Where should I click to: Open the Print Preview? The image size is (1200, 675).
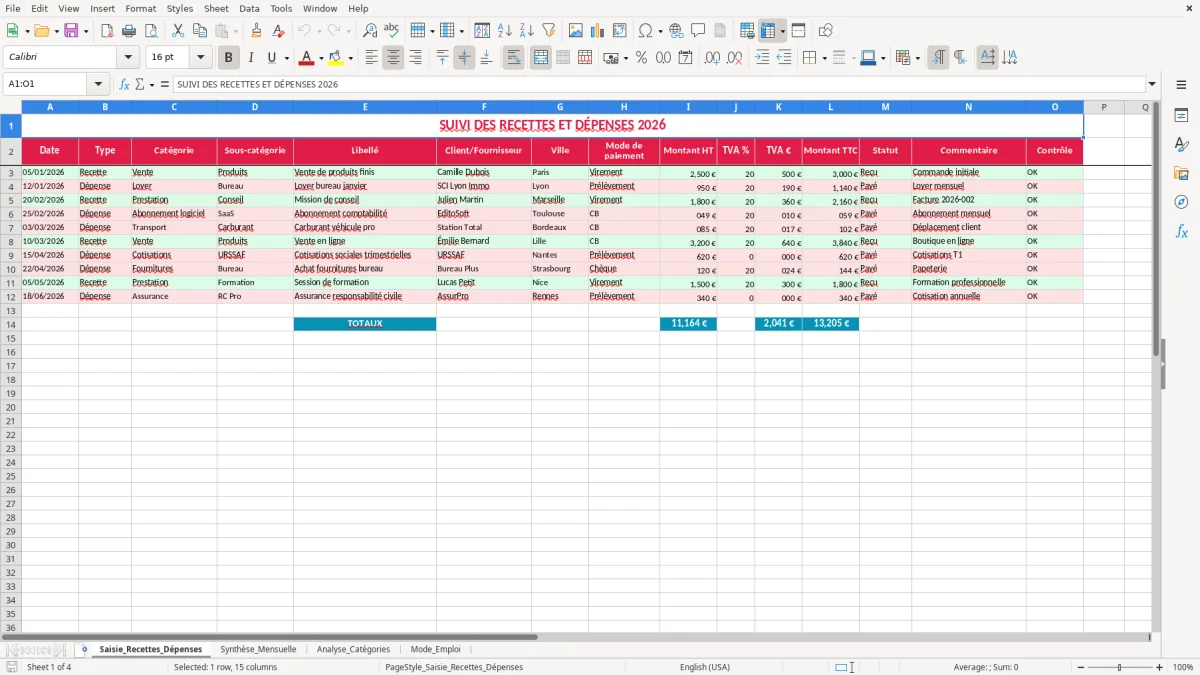(x=150, y=31)
